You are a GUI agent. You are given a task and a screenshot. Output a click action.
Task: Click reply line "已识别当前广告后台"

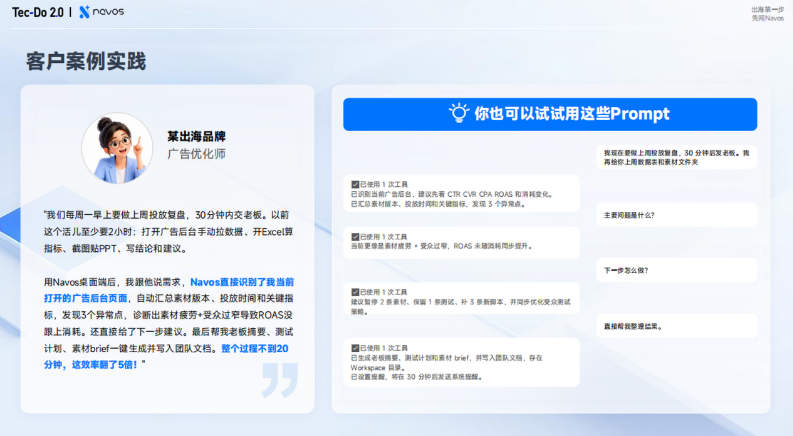tap(452, 194)
